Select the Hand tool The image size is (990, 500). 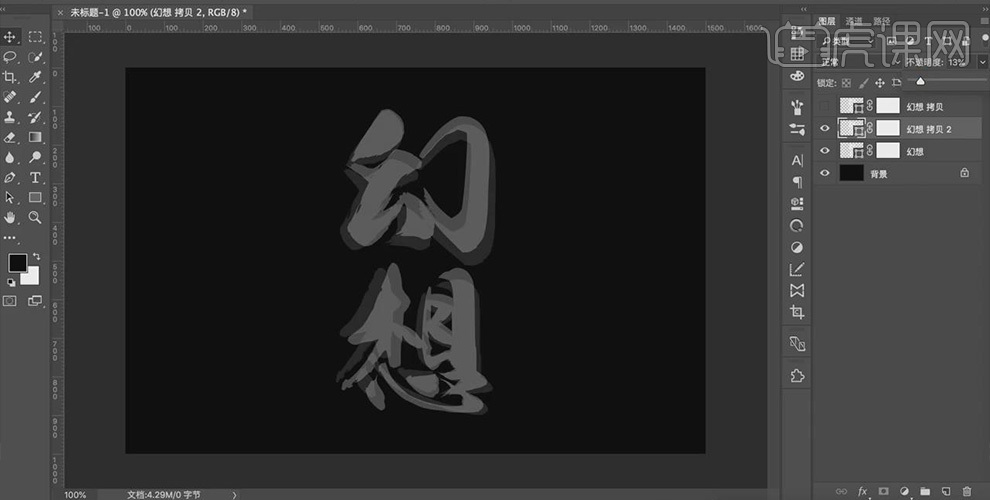coord(9,218)
